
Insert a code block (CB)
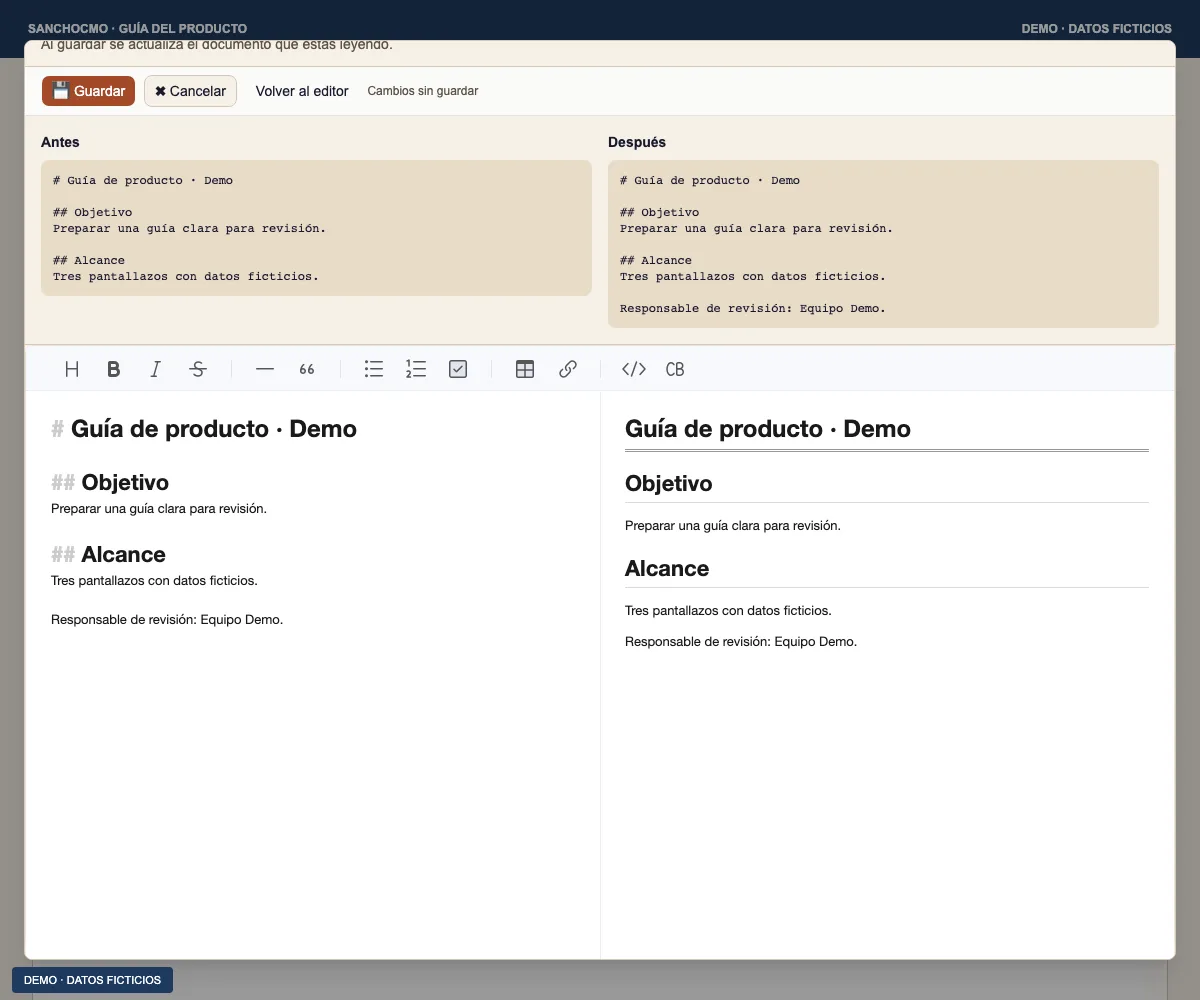point(675,369)
